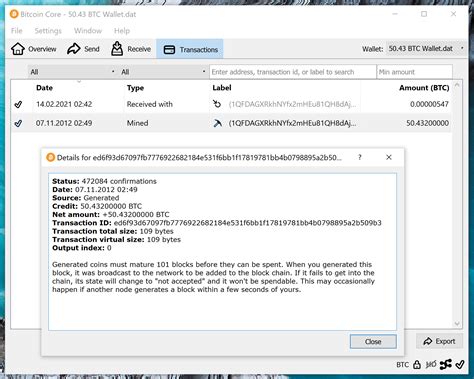This screenshot has width=474, height=379.
Task: Open the Receive tab
Action: pos(131,49)
